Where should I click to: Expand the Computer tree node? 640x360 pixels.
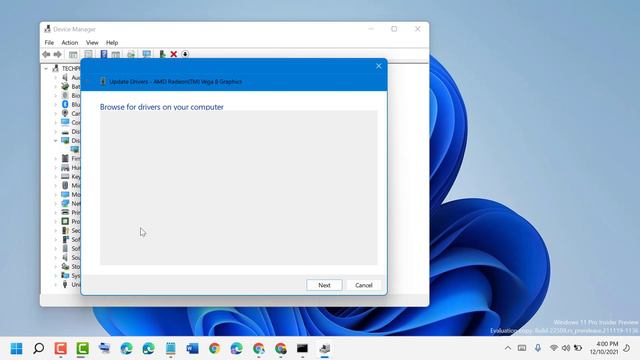pyautogui.click(x=56, y=122)
